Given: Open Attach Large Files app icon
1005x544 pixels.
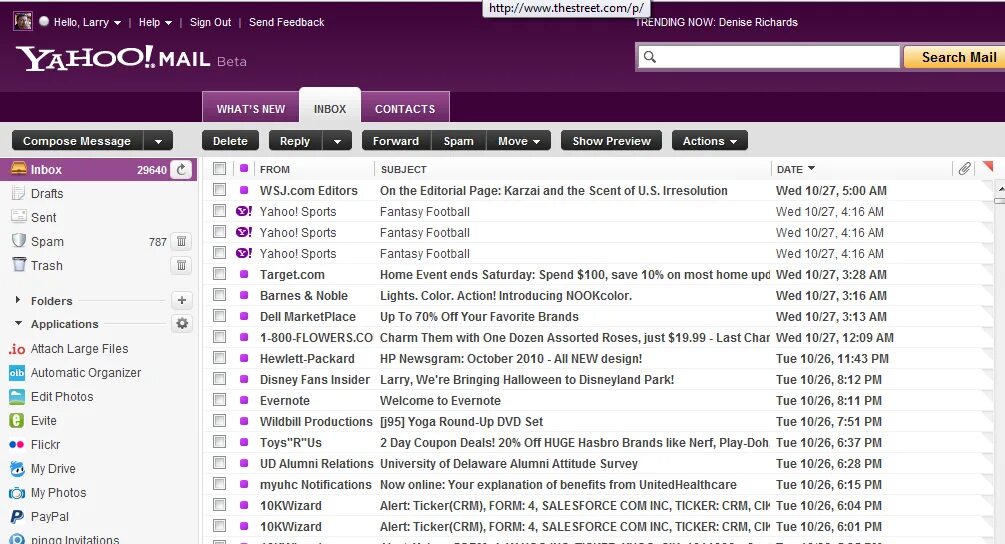Looking at the screenshot, I should (17, 349).
